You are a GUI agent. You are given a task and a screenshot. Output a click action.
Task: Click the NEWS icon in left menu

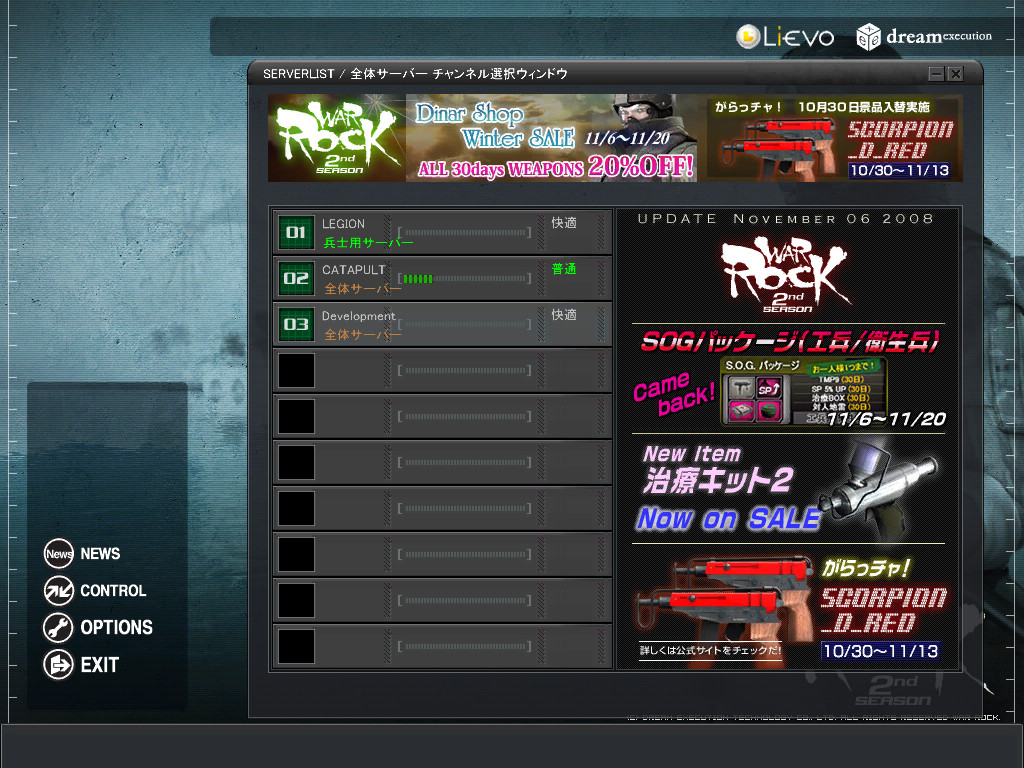[x=59, y=554]
